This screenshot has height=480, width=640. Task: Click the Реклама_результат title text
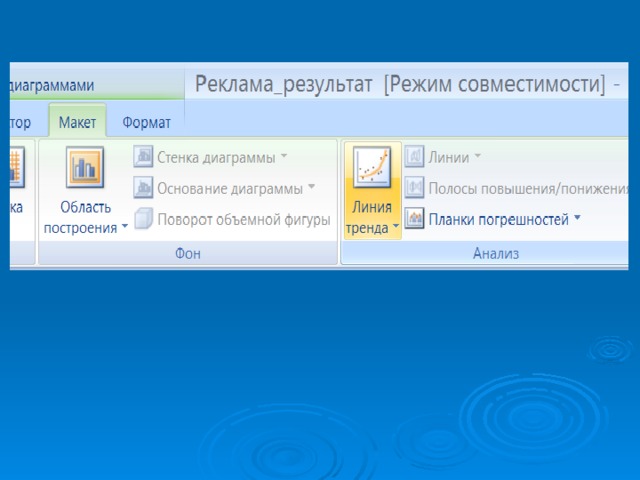(284, 84)
